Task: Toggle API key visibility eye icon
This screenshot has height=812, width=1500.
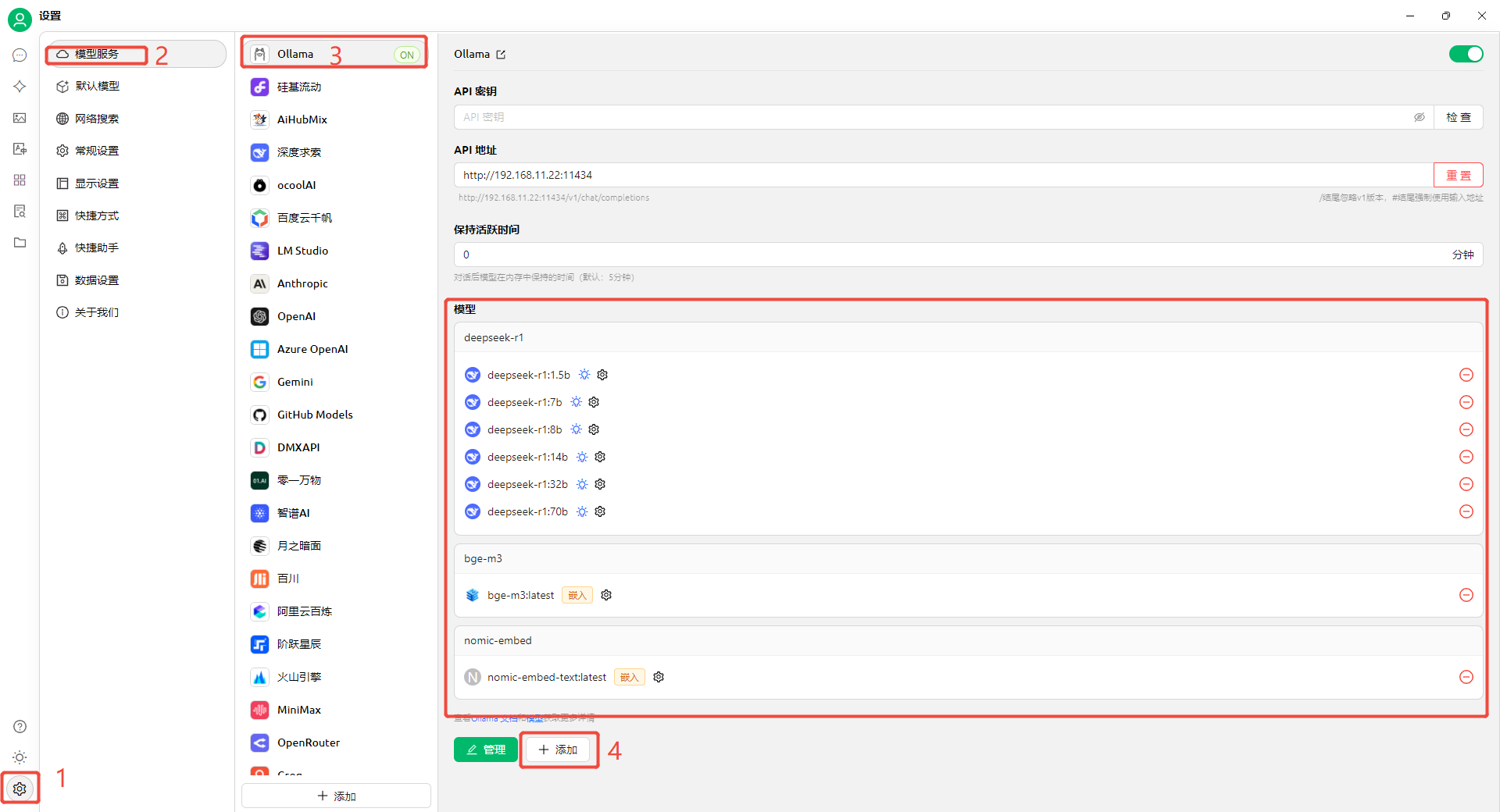Action: click(x=1419, y=117)
